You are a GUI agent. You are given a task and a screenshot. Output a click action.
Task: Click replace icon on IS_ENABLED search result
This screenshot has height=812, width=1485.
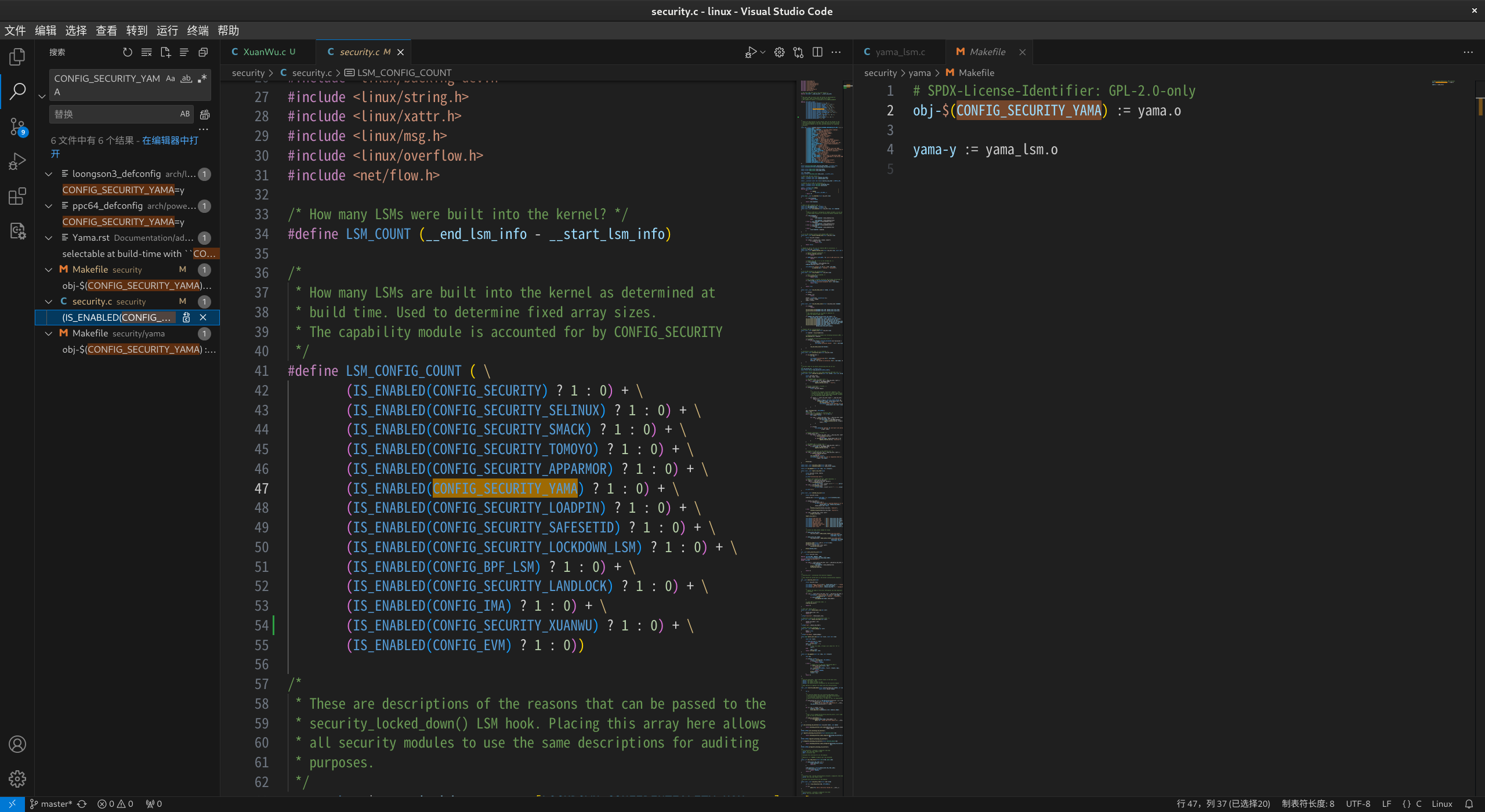(x=186, y=317)
